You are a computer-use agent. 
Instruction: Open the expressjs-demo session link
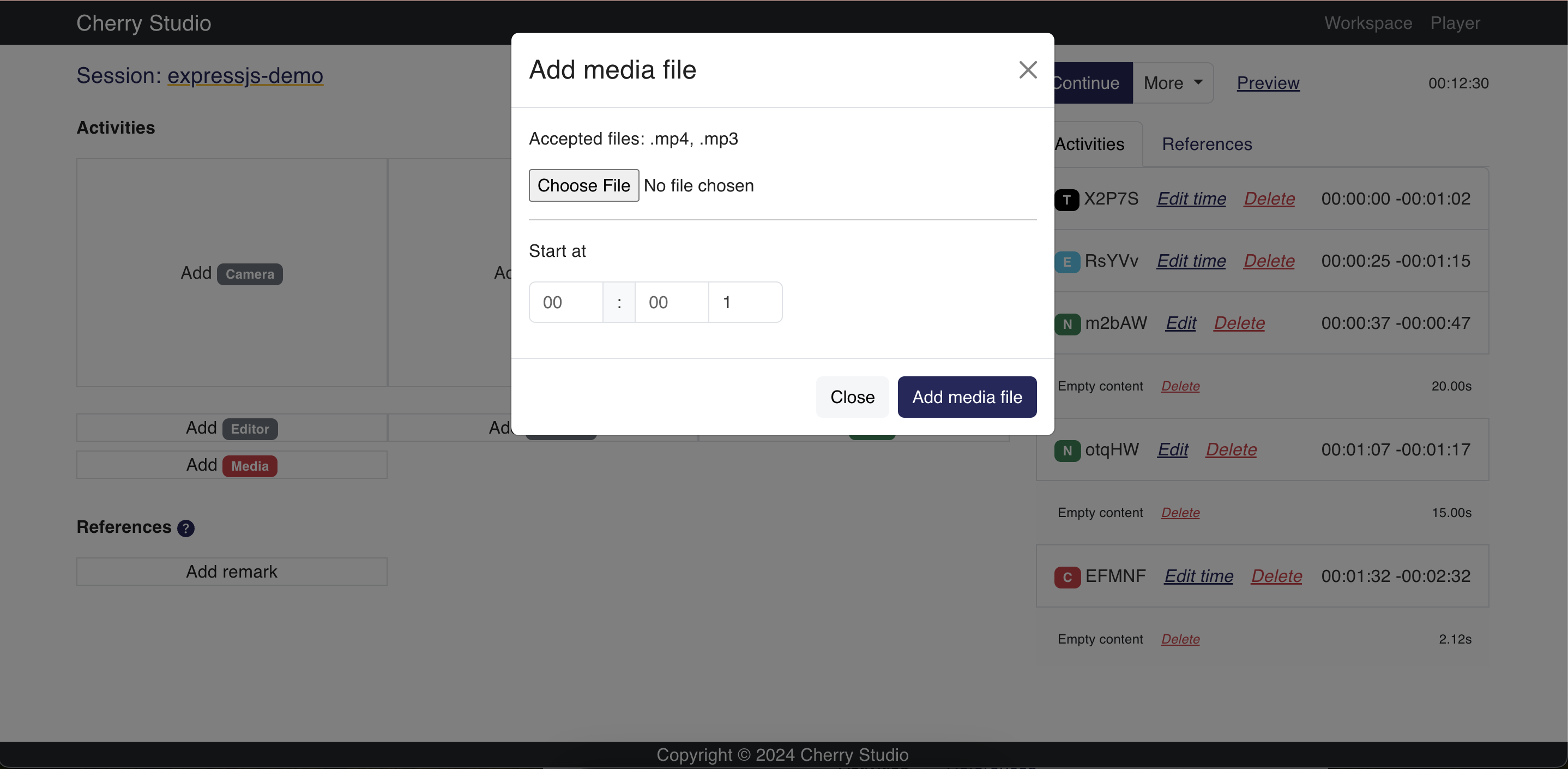[x=245, y=75]
